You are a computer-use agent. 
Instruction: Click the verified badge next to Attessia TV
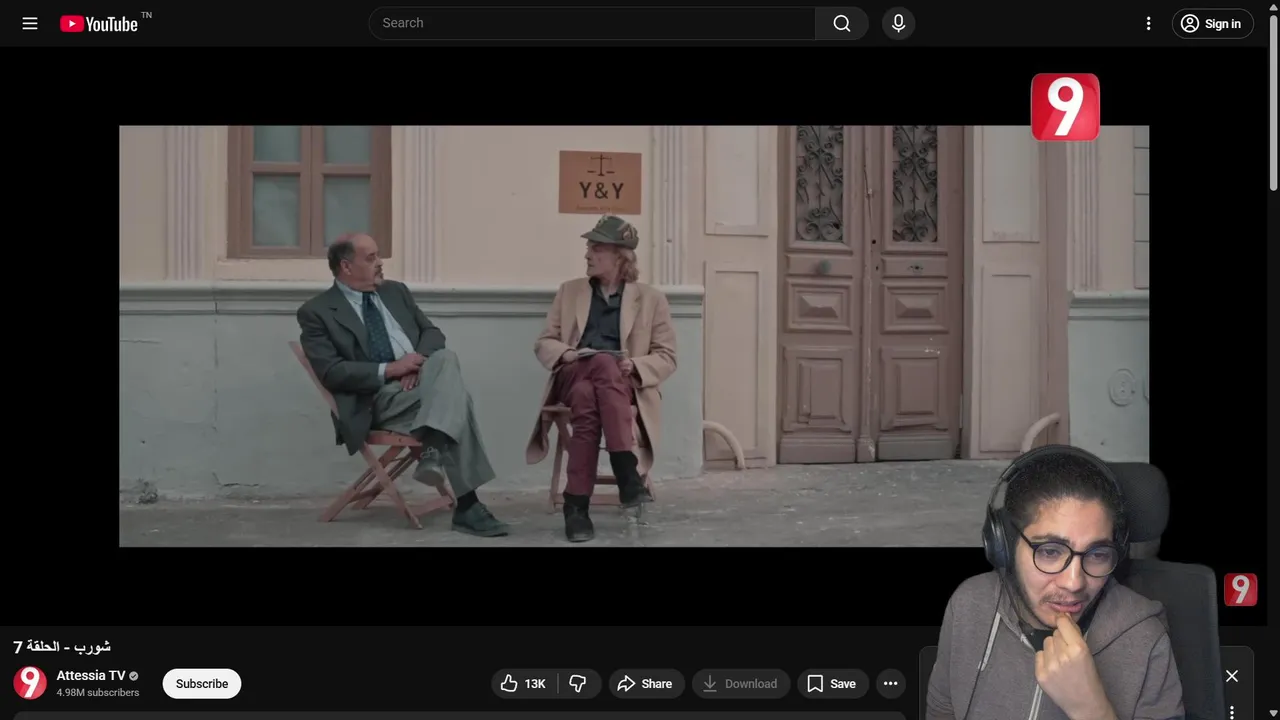tap(134, 676)
